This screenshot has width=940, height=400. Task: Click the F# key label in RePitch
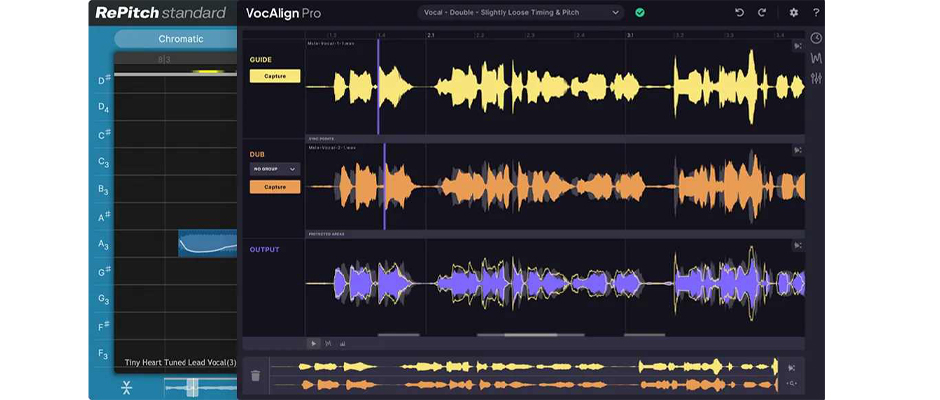(x=104, y=327)
